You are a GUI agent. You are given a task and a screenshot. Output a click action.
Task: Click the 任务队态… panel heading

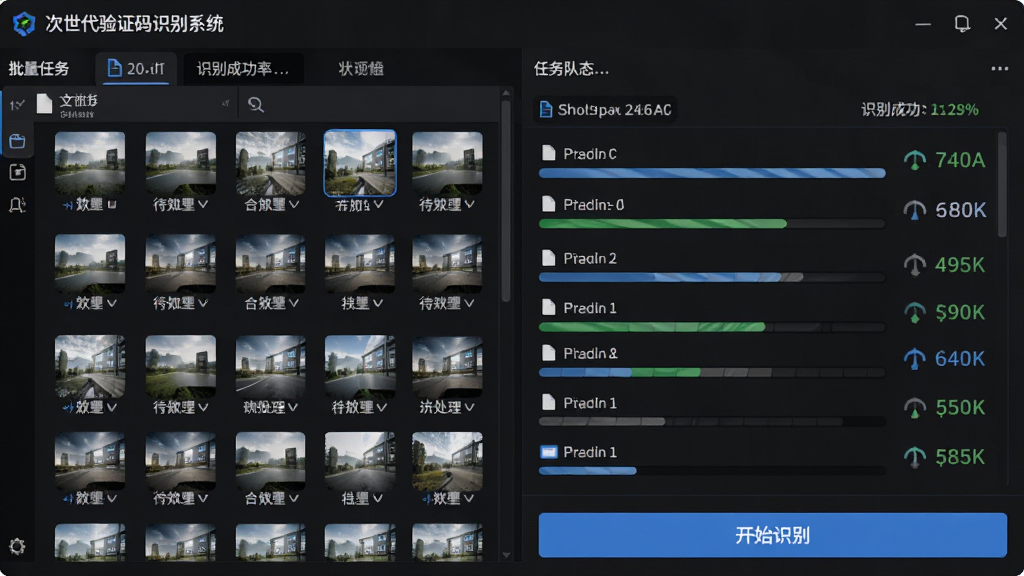click(571, 69)
